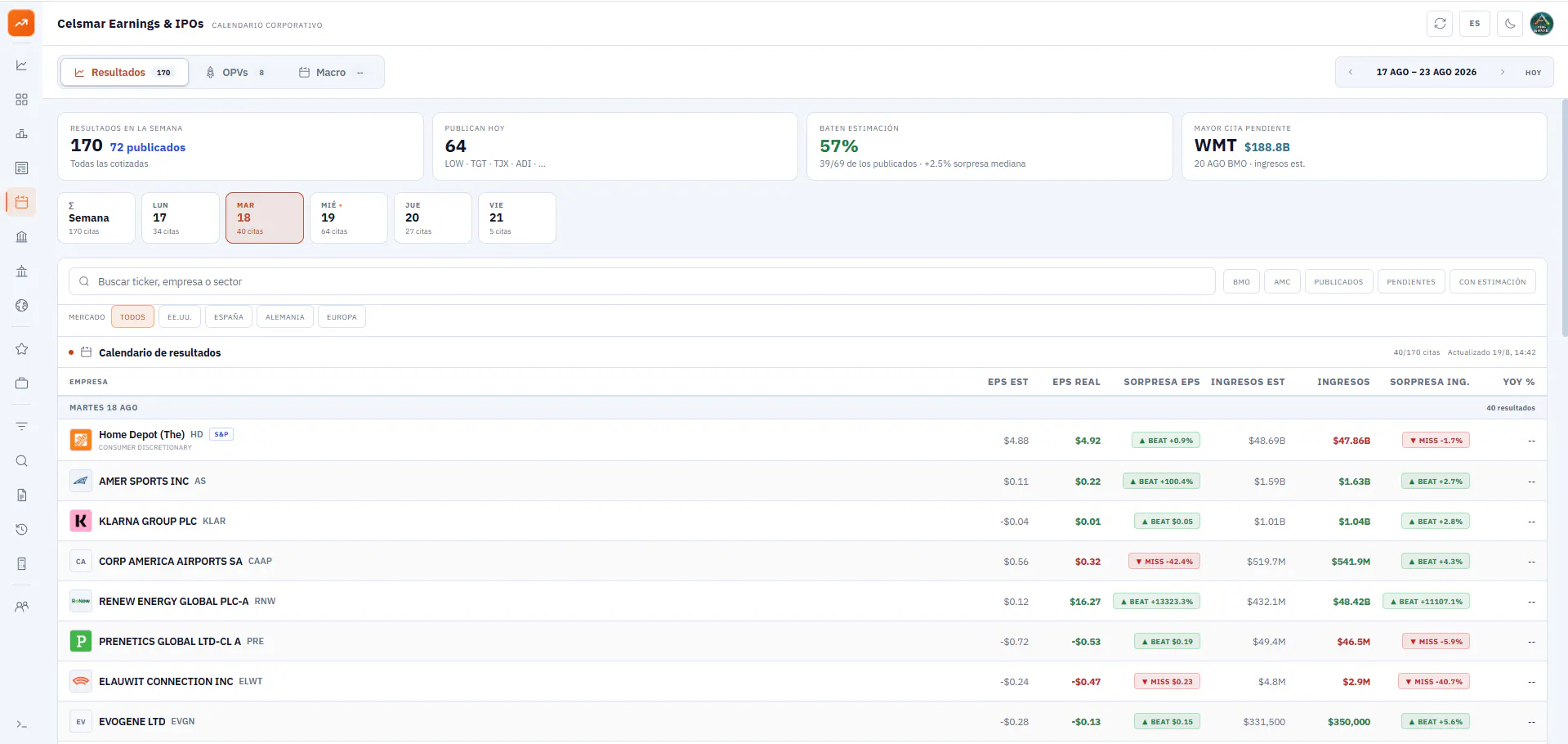This screenshot has width=1568, height=744.
Task: Open the dashboard grid sidebar icon
Action: coord(22,100)
